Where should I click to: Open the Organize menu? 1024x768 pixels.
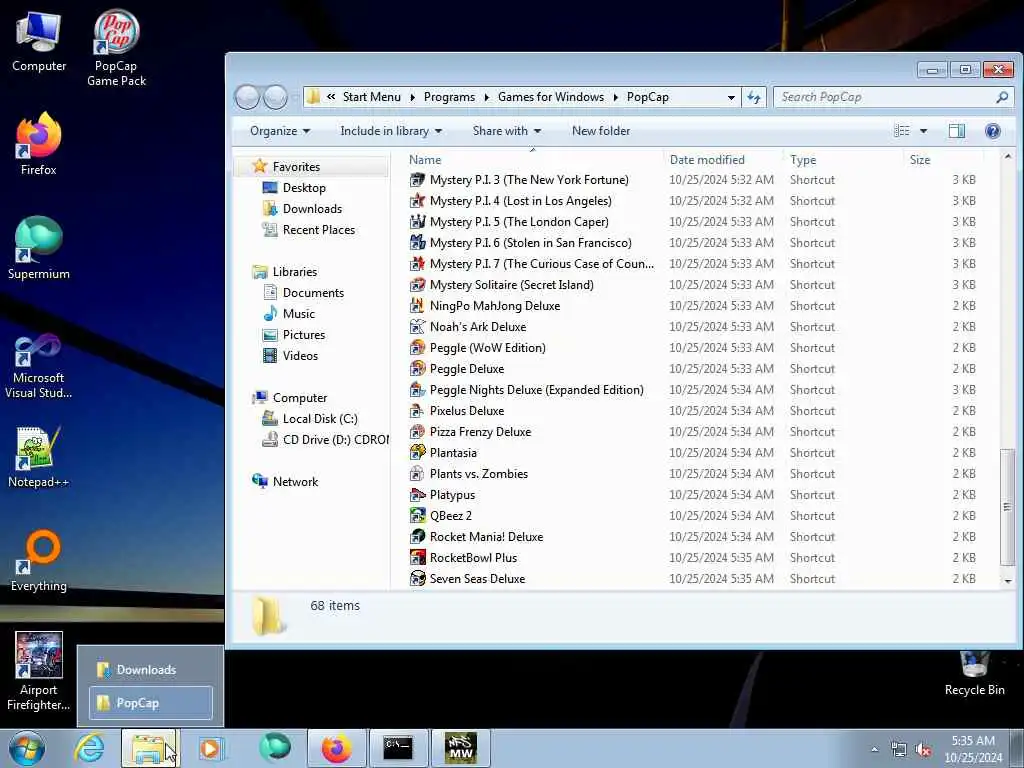(x=280, y=131)
